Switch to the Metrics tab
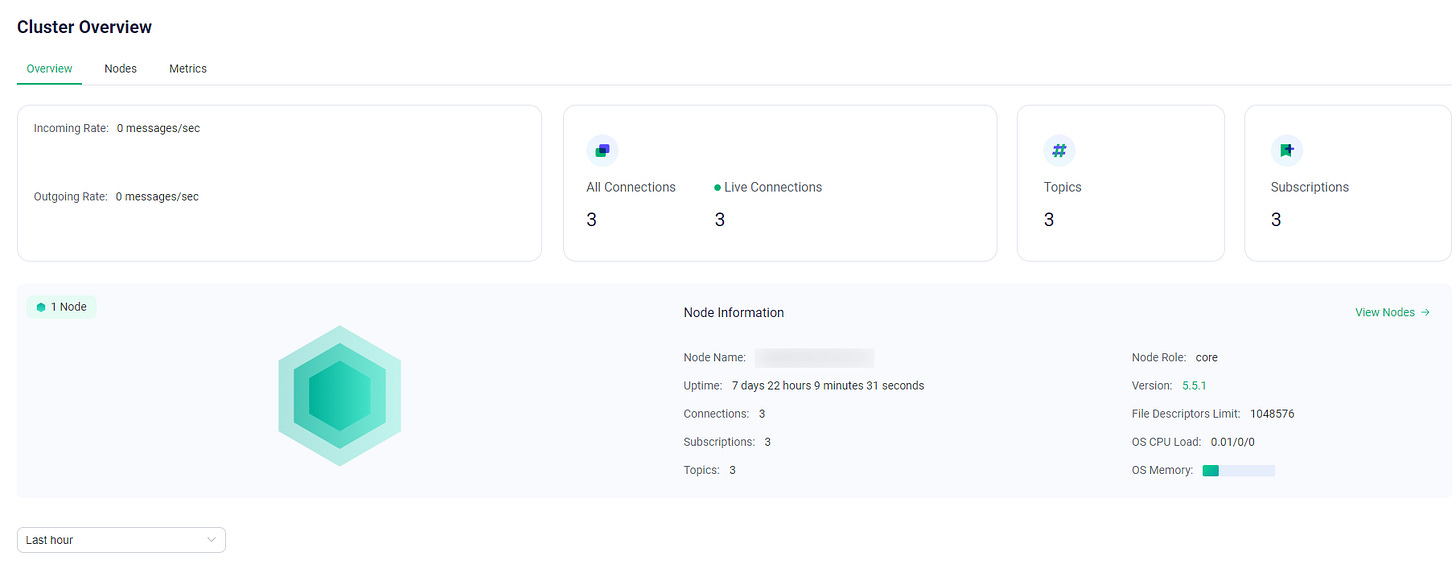This screenshot has width=1456, height=565. pos(188,69)
